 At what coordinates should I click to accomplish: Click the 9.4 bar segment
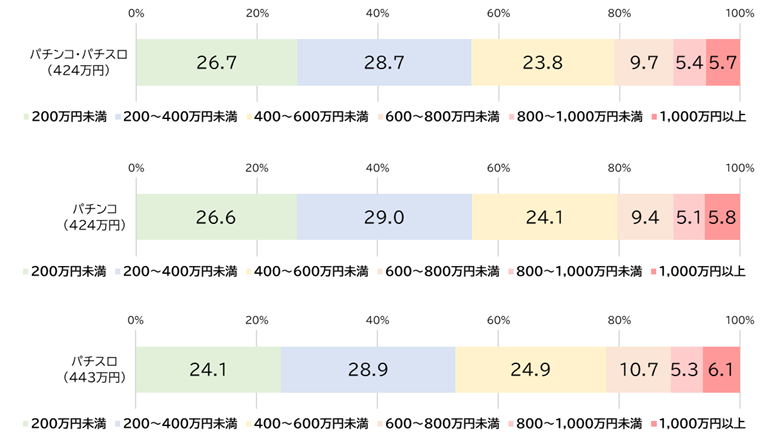point(644,217)
